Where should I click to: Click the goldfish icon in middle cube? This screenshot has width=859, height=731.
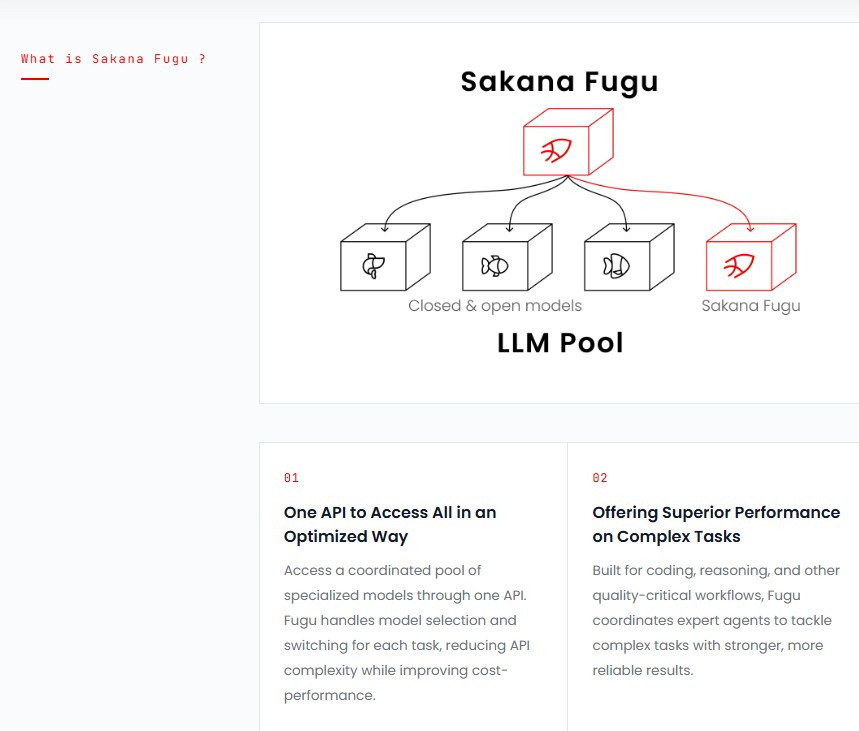495,266
